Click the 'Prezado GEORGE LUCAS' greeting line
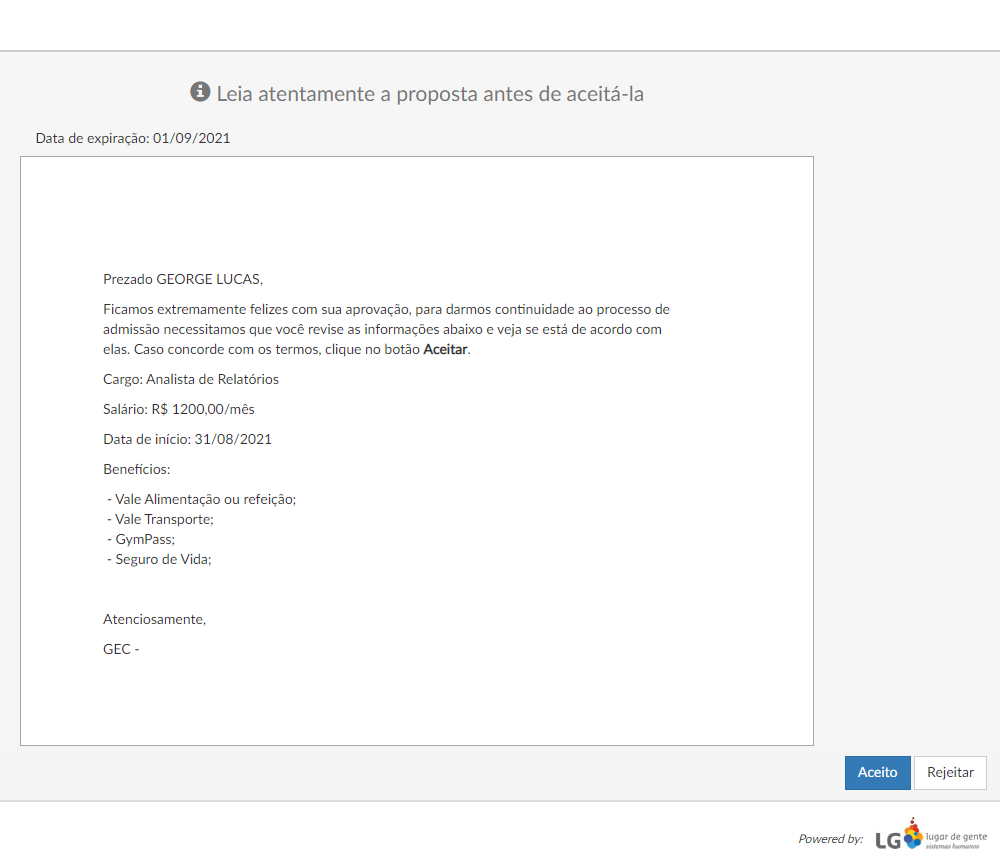Image resolution: width=1000 pixels, height=864 pixels. pyautogui.click(x=183, y=279)
